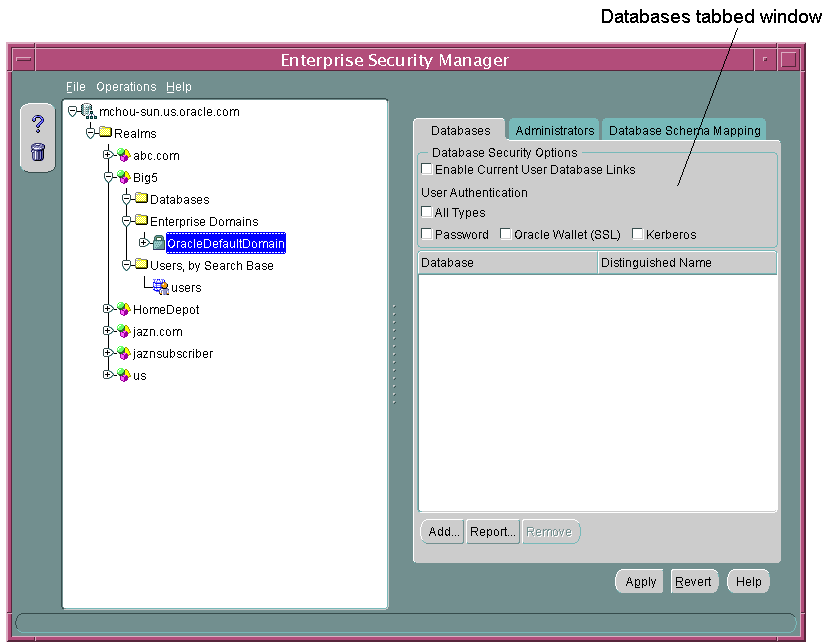Check the All Types authentication box
This screenshot has height=644, width=836.
(x=427, y=213)
